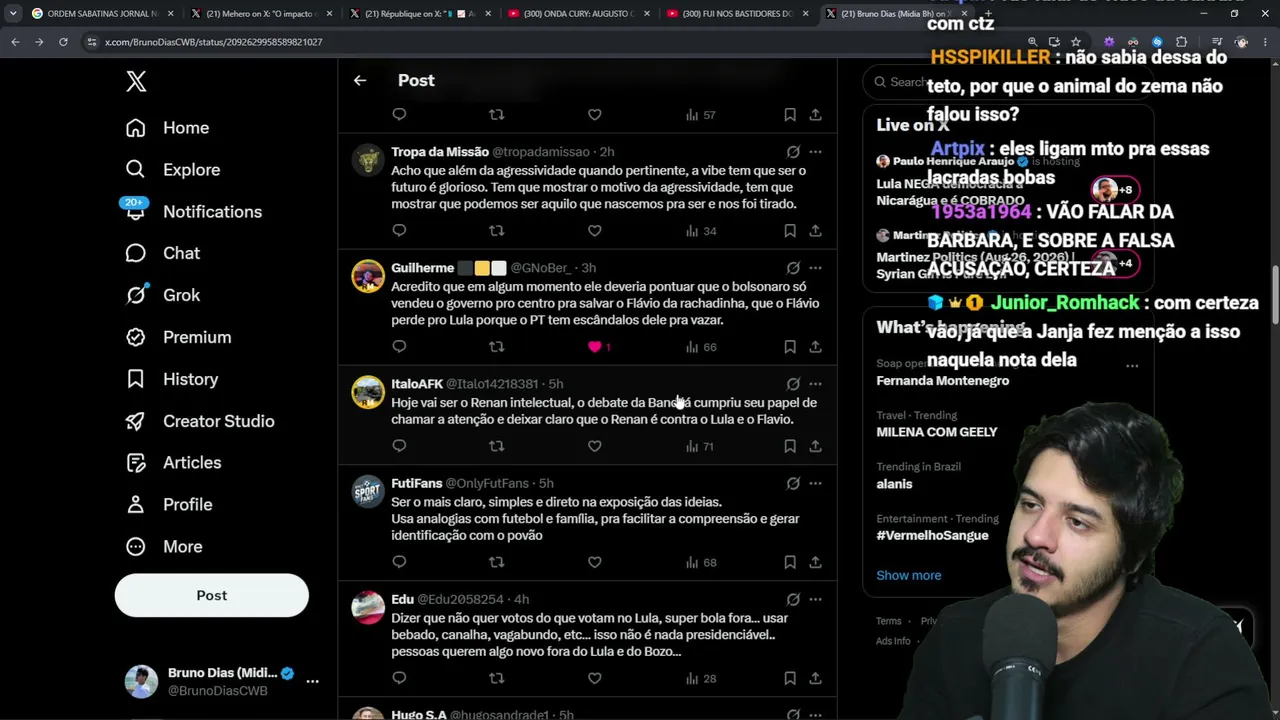
Task: Open FutiFans' profile avatar
Action: click(368, 492)
